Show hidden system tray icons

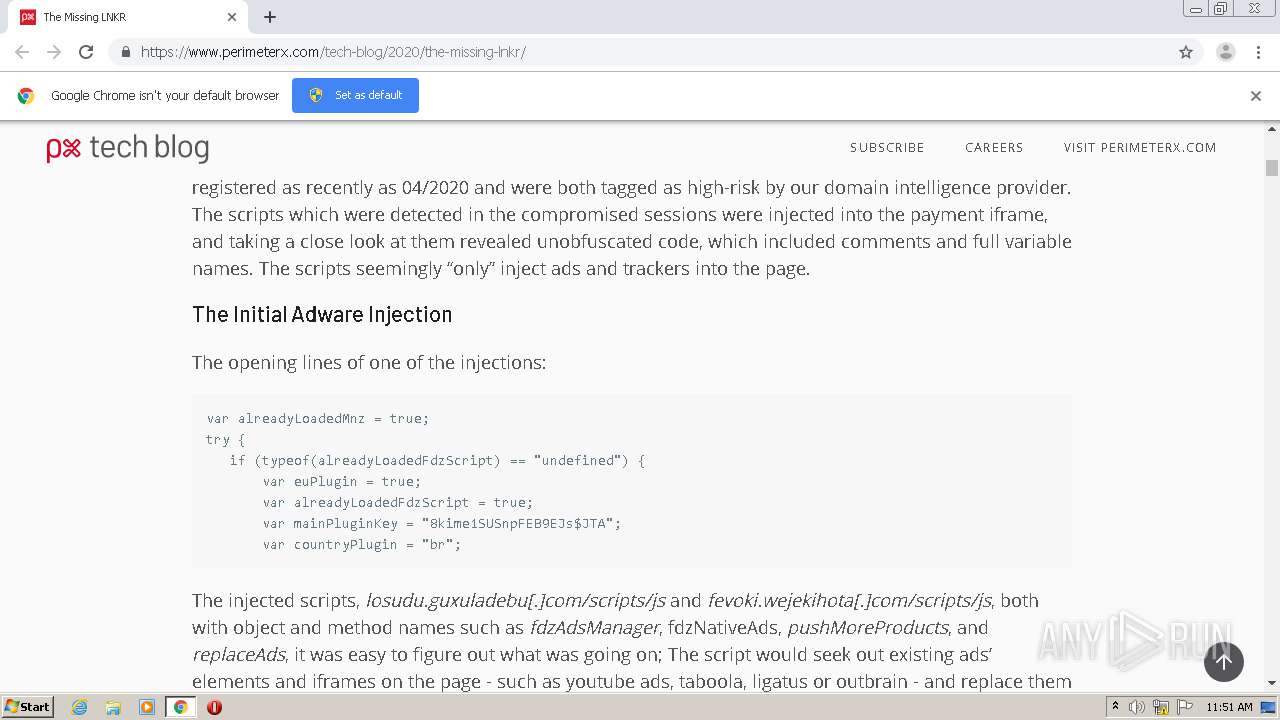[1116, 707]
